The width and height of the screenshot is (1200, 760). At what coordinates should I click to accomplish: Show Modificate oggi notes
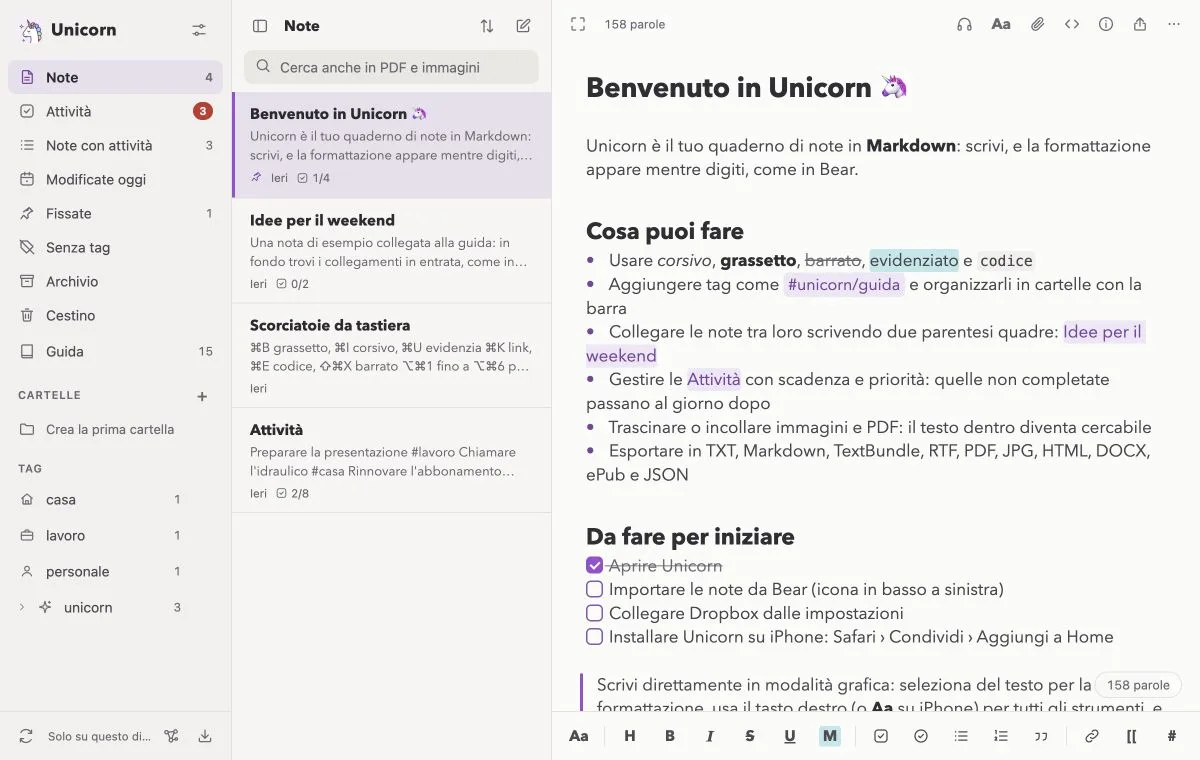115,179
